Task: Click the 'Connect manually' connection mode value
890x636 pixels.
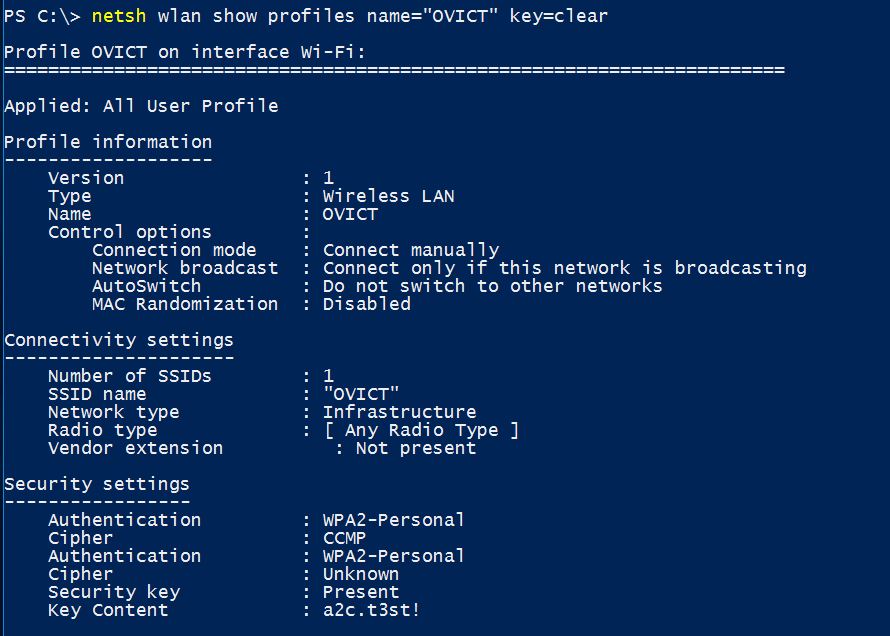Action: (x=411, y=250)
